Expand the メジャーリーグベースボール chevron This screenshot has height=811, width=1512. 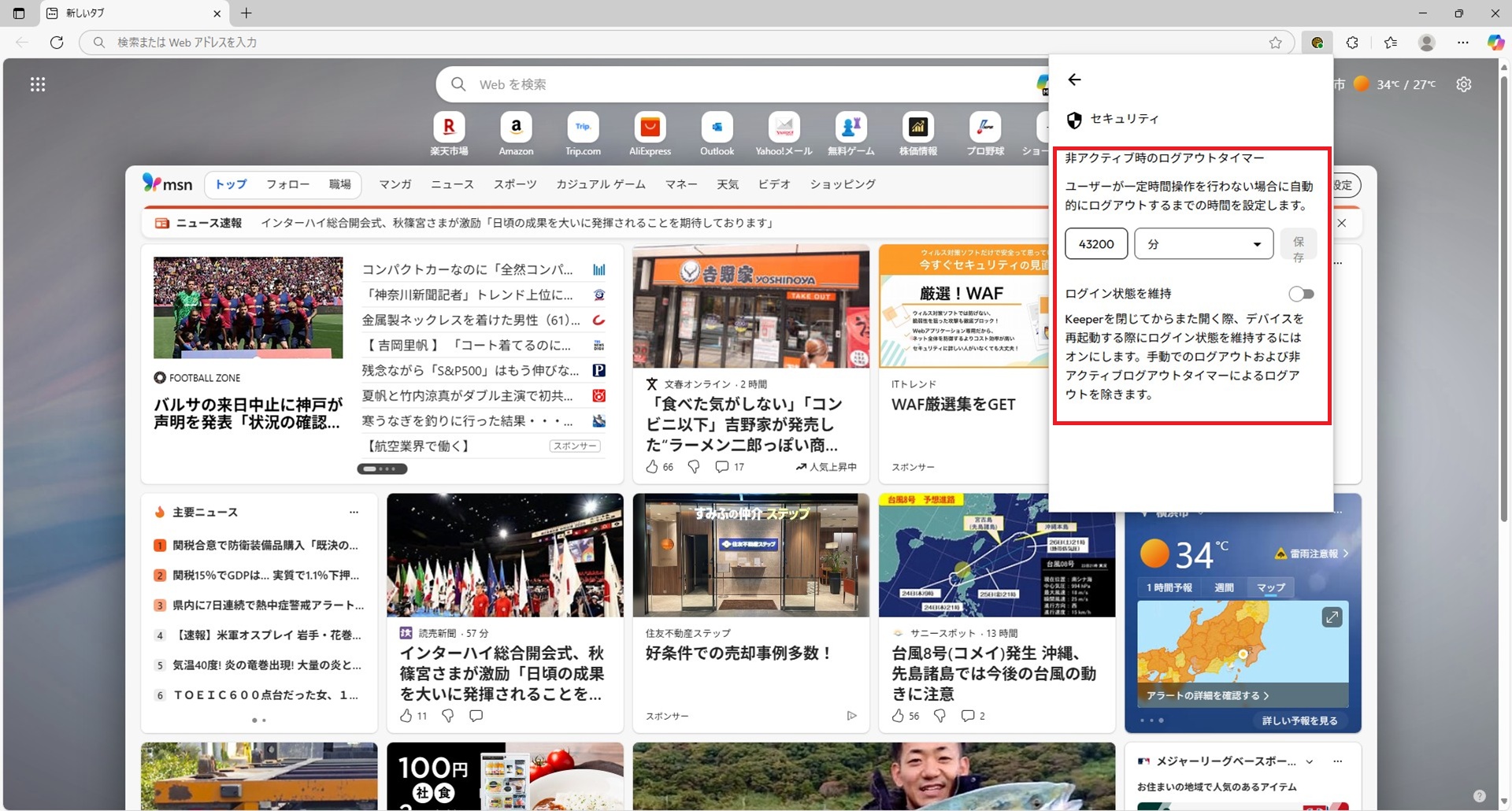pyautogui.click(x=1309, y=761)
